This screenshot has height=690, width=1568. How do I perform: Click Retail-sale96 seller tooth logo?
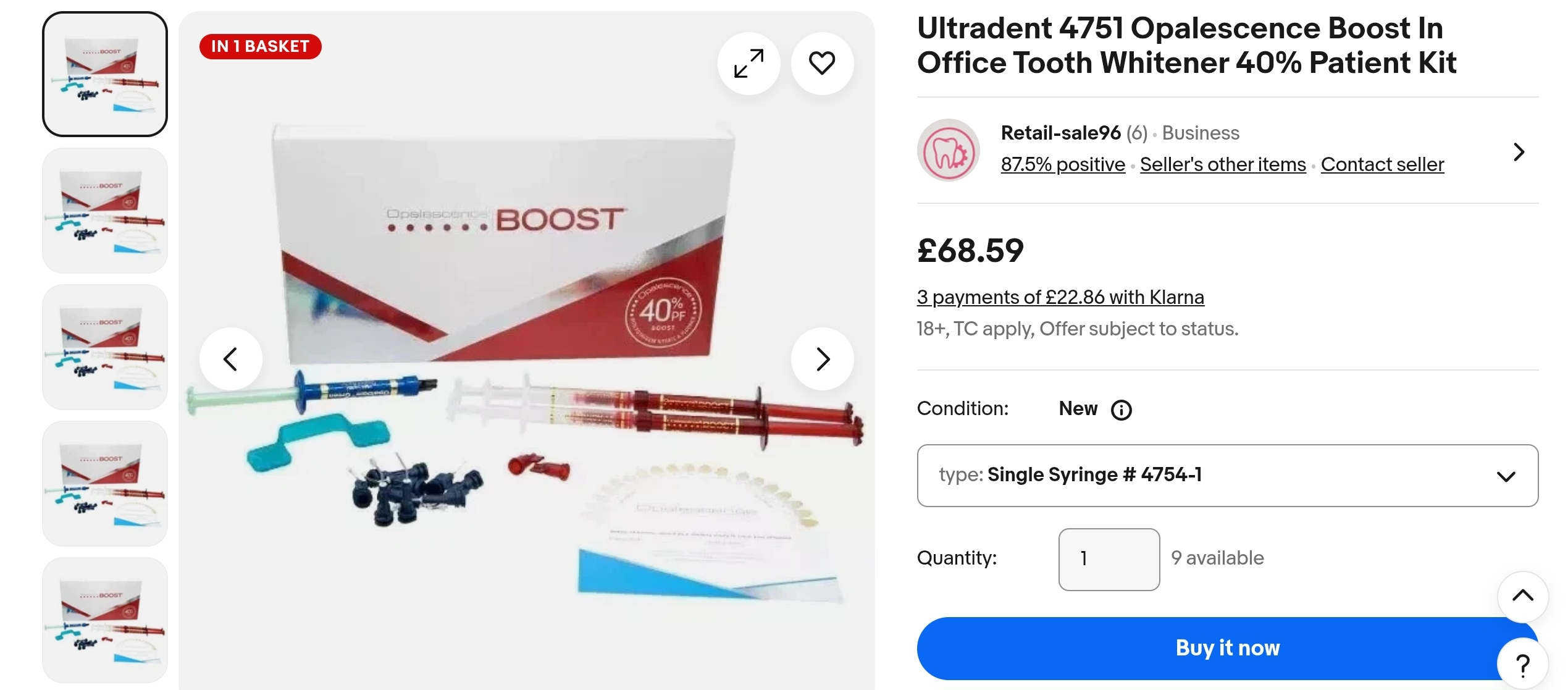pos(949,150)
